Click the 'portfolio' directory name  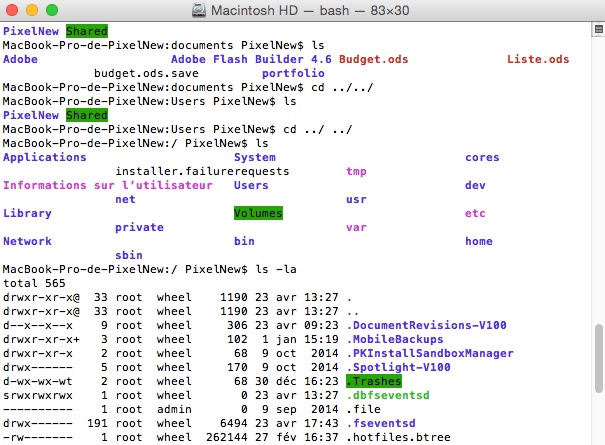[293, 73]
